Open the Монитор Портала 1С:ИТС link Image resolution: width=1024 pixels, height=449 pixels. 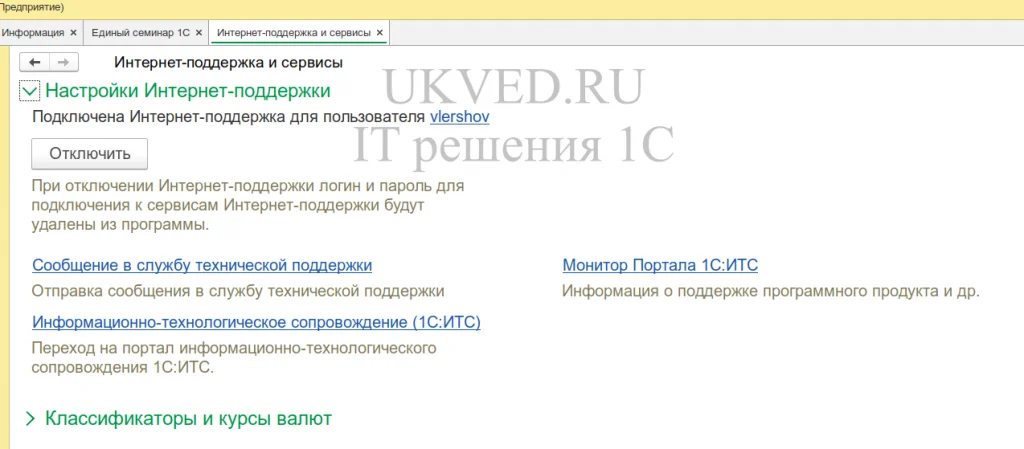point(660,266)
